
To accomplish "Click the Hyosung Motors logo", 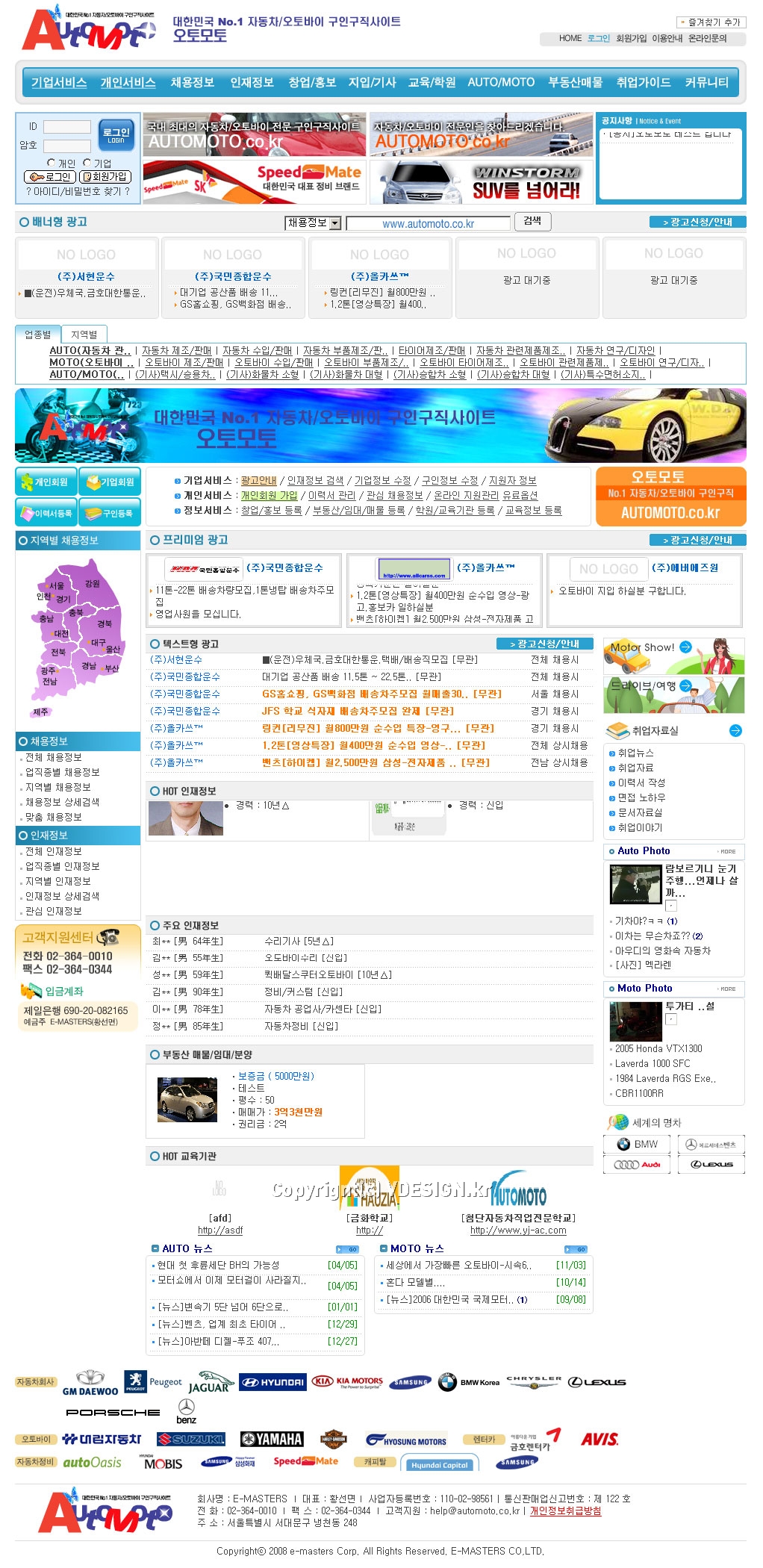I will pyautogui.click(x=406, y=1440).
